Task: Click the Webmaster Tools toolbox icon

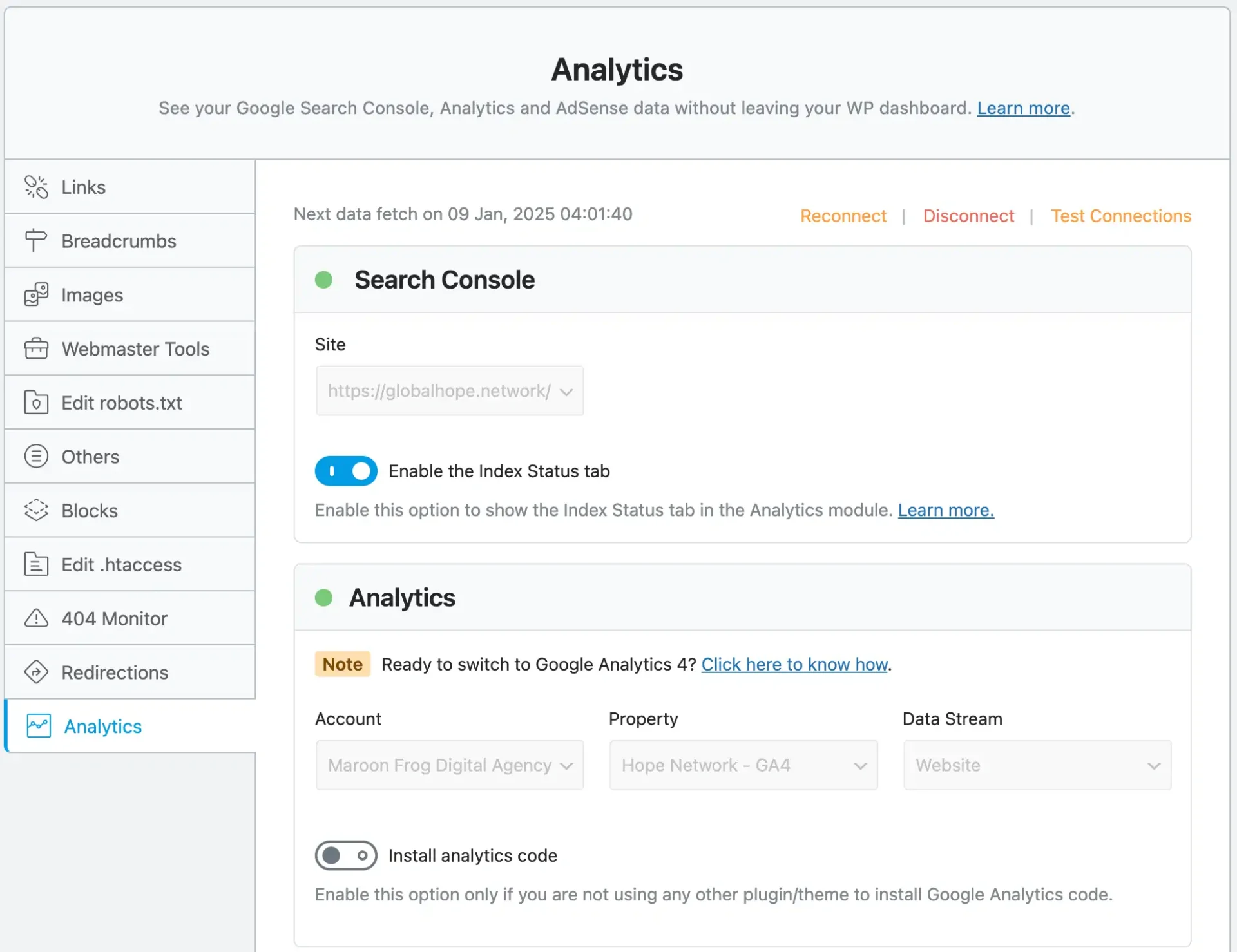Action: (x=36, y=348)
